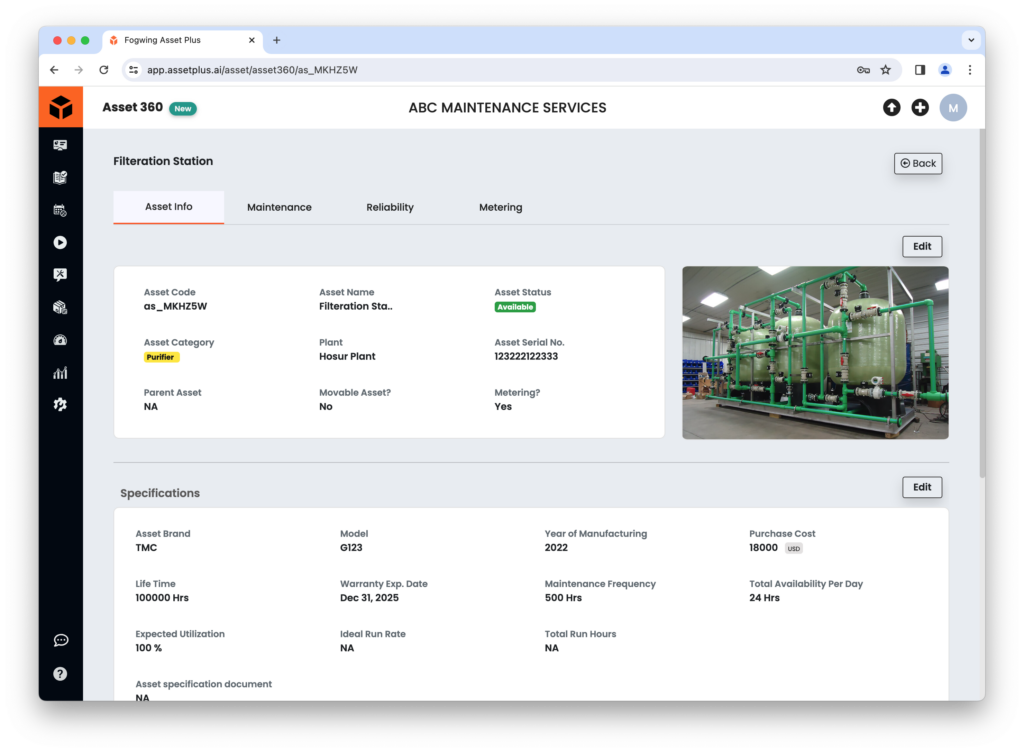This screenshot has width=1024, height=752.
Task: Open the help question mark icon
Action: [60, 674]
